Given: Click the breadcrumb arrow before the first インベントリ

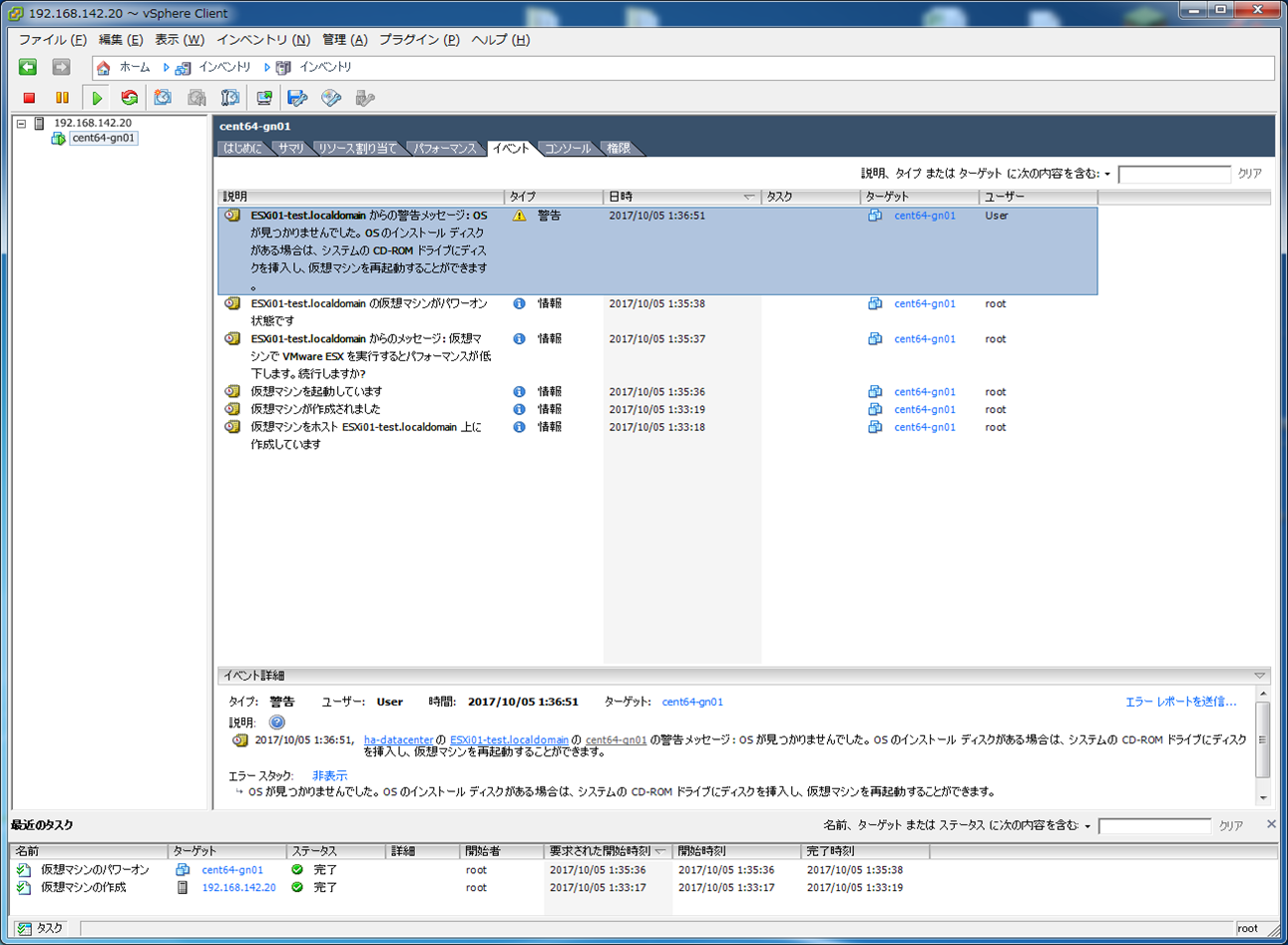Looking at the screenshot, I should tap(166, 68).
